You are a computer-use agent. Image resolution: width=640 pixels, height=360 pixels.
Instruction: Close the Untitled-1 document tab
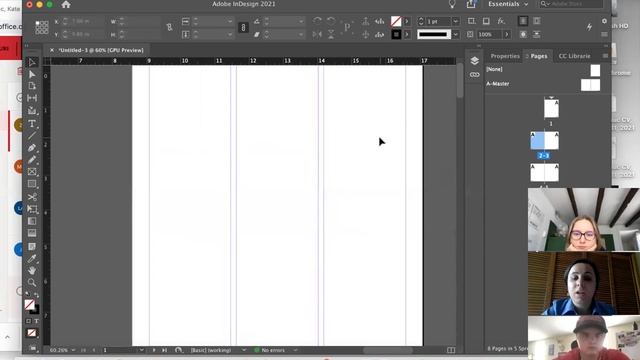coord(51,50)
